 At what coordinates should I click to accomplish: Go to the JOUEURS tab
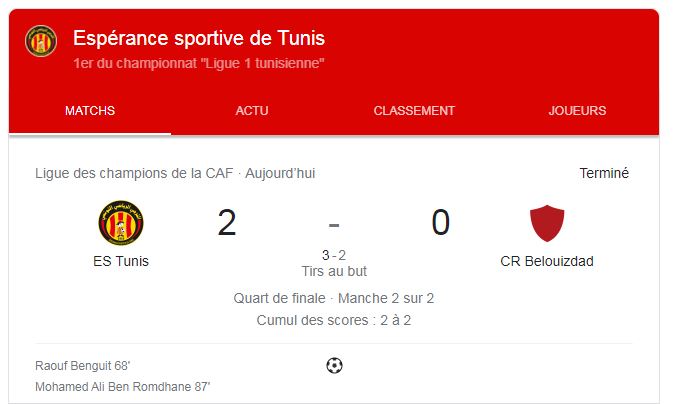pos(577,111)
